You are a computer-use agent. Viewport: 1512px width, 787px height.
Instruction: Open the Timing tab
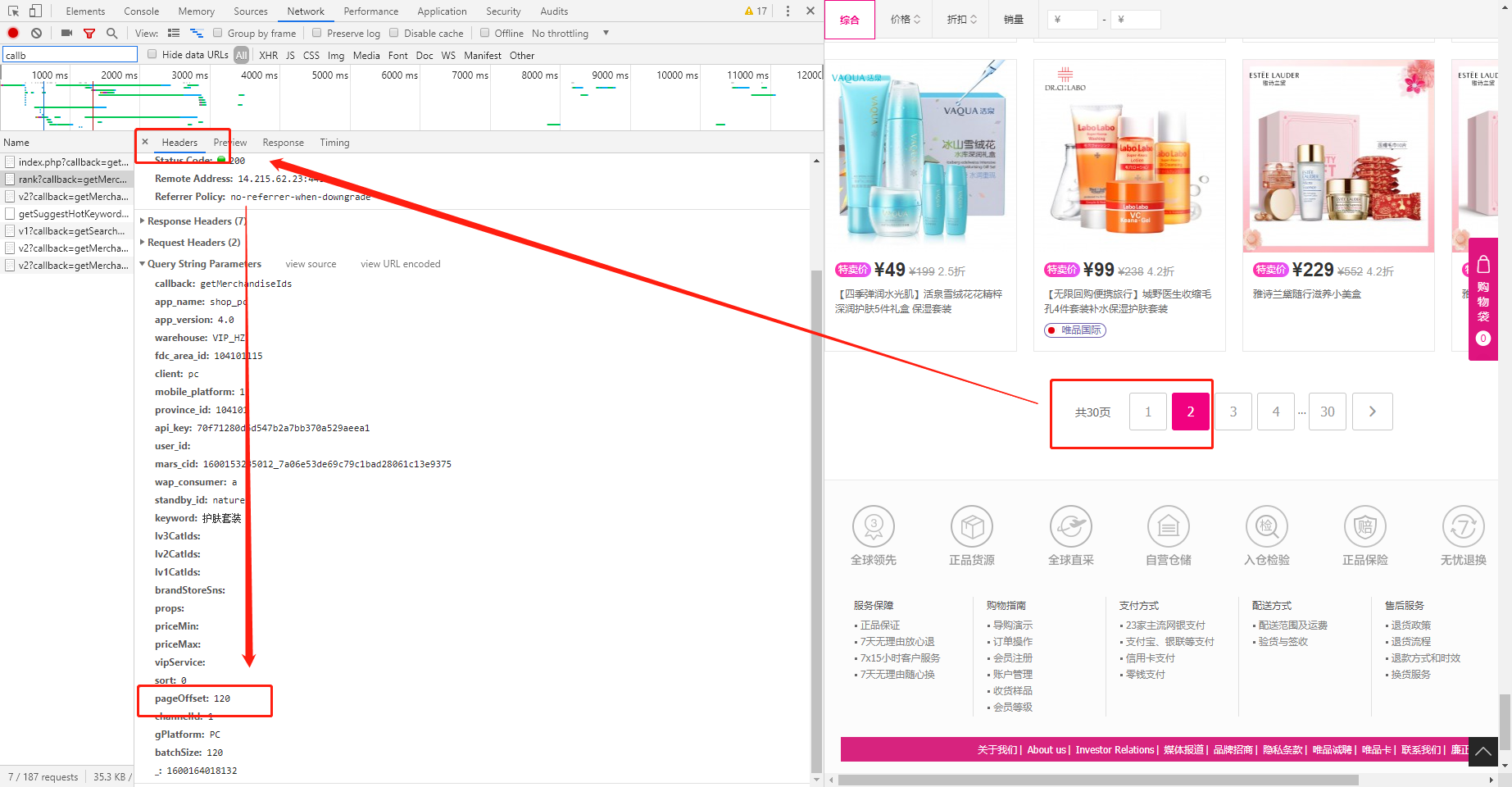(334, 142)
